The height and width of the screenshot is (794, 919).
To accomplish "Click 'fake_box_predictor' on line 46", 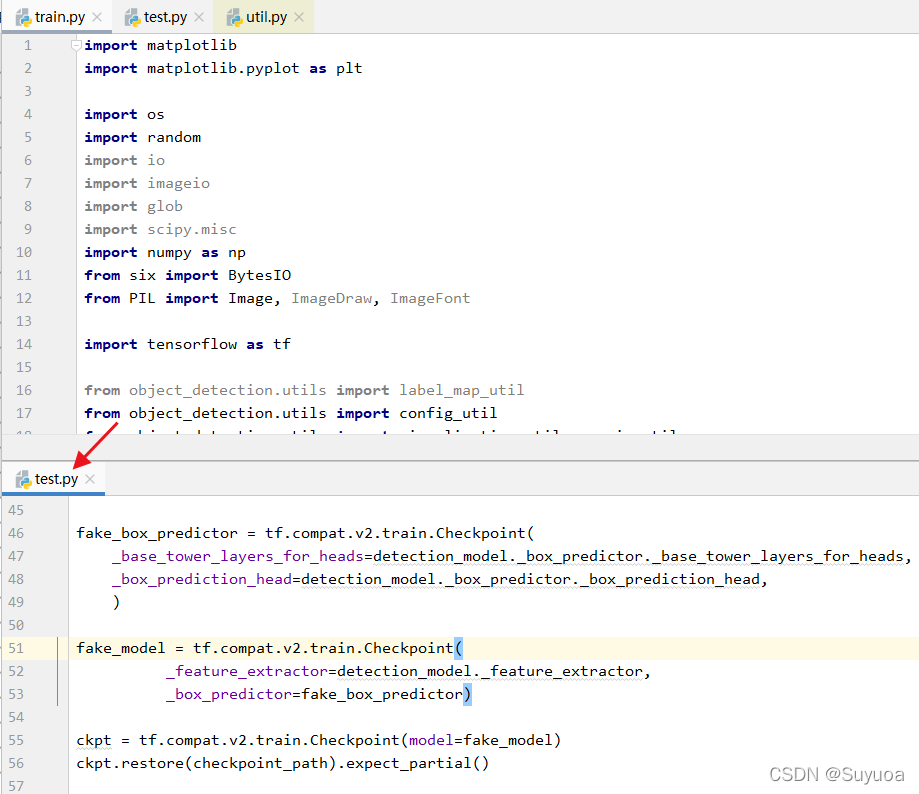I will 157,533.
